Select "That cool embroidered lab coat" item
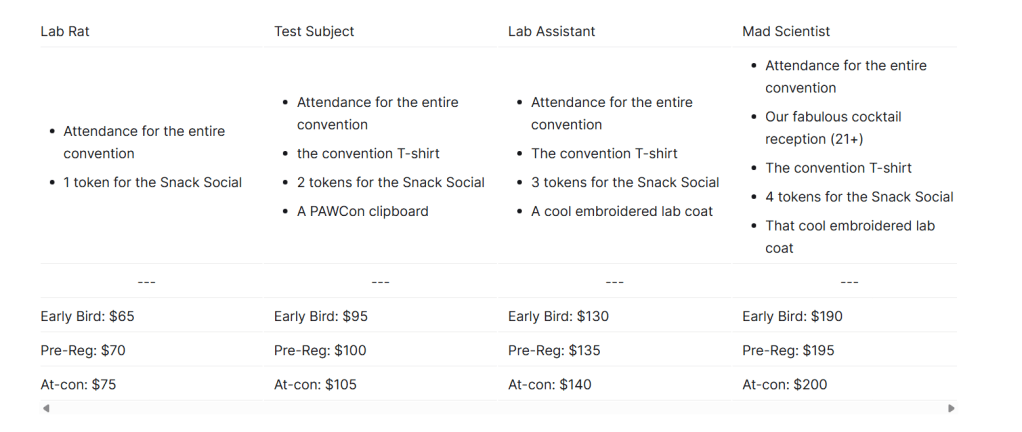The width and height of the screenshot is (1022, 432). point(849,236)
